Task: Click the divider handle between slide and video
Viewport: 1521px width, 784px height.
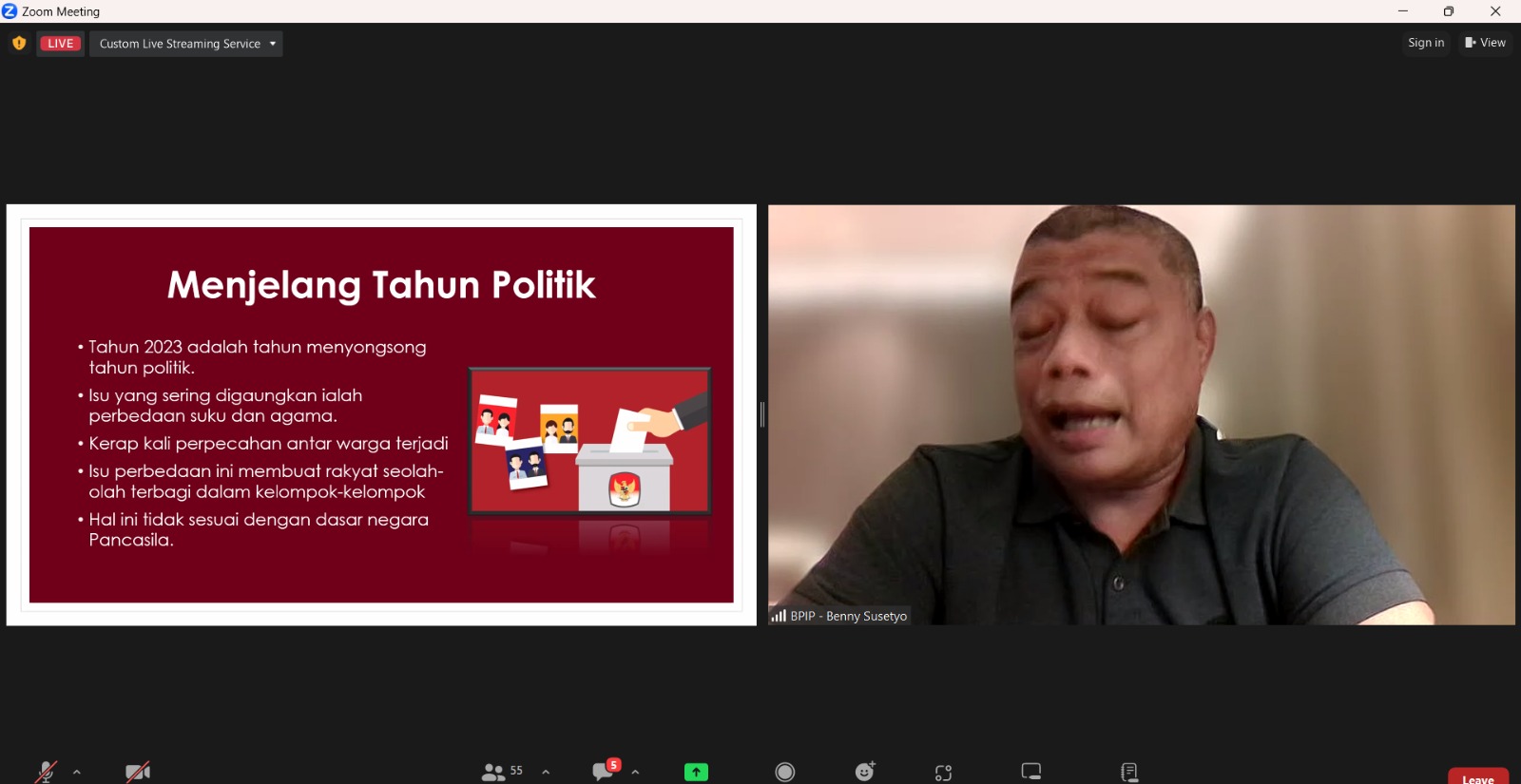Action: coord(762,414)
